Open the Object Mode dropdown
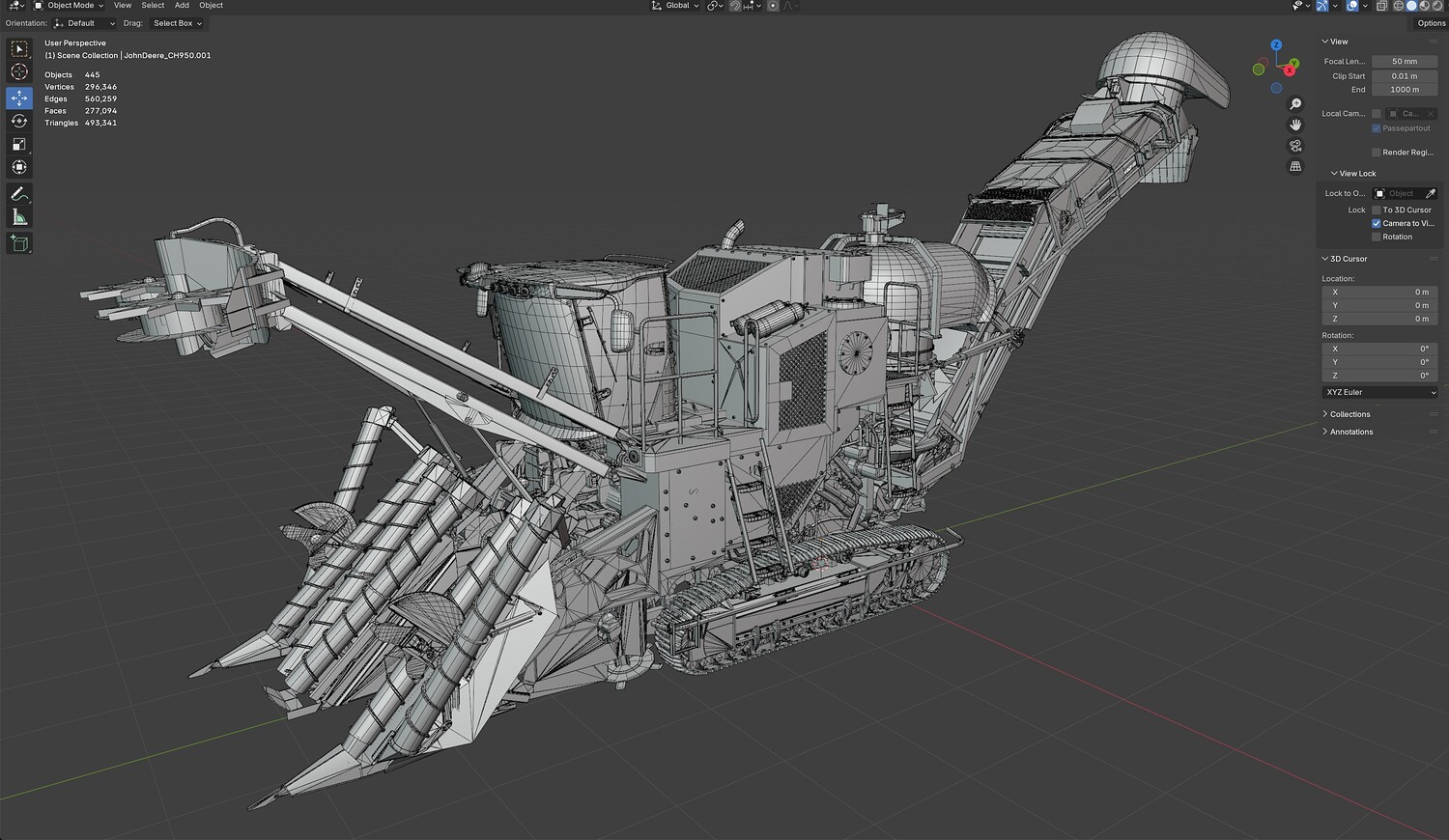 70,6
